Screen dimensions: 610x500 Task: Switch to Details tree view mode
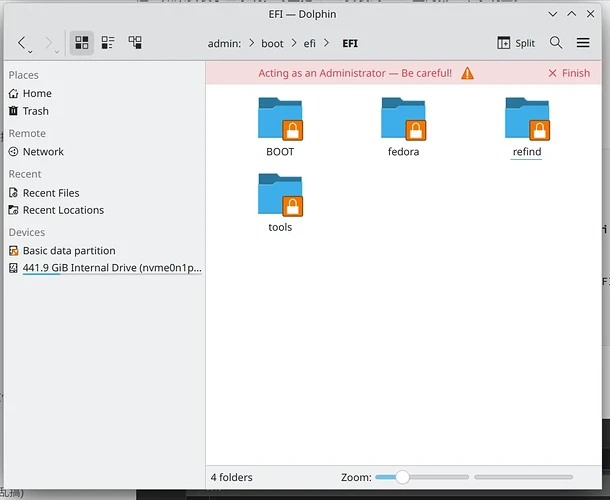135,43
